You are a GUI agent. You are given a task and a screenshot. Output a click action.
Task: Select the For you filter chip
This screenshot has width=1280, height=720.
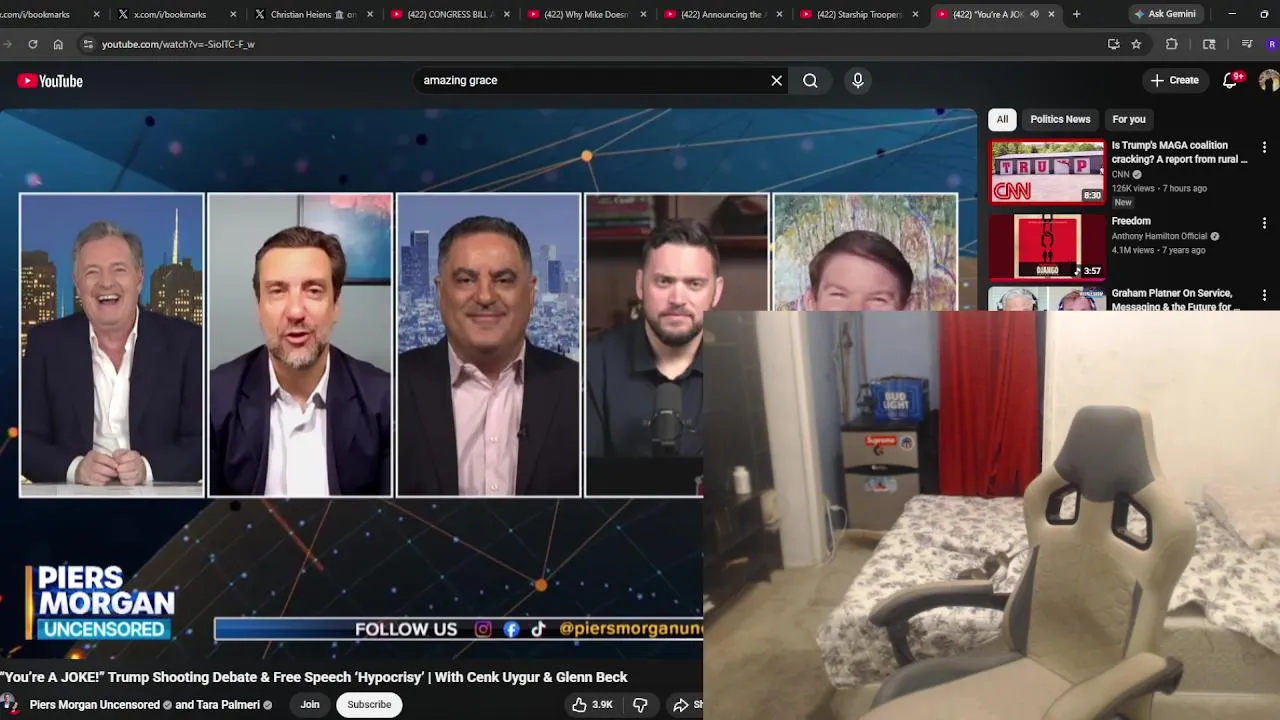point(1129,119)
